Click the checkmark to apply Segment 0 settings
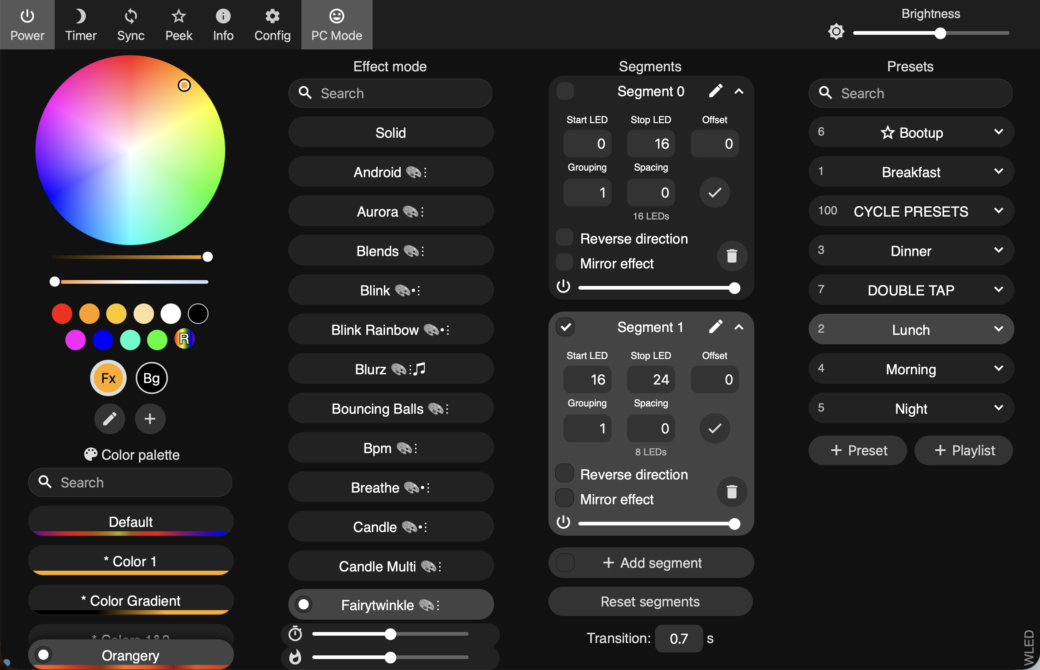 point(714,192)
